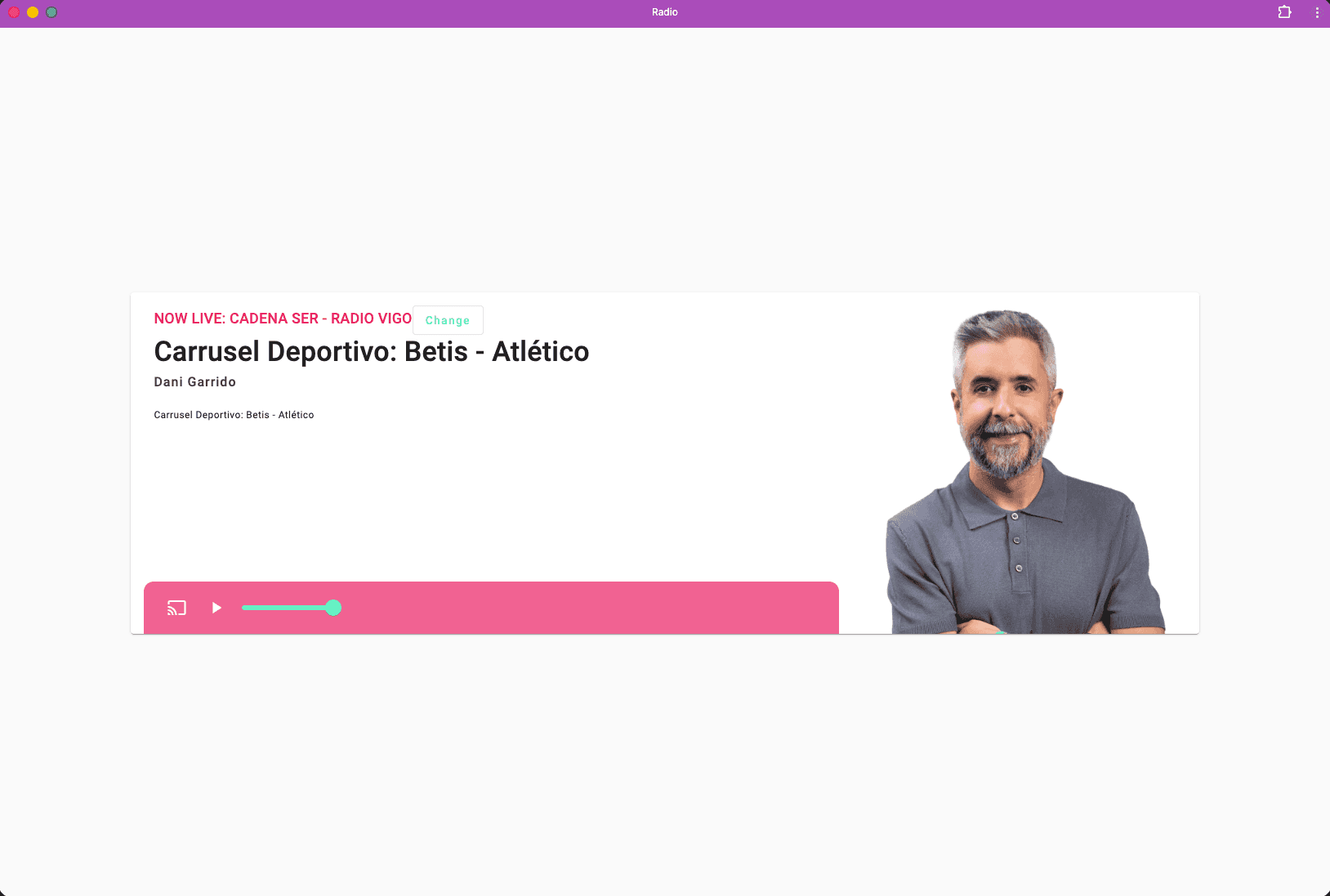
Task: Click the Radio window title text
Action: [664, 12]
